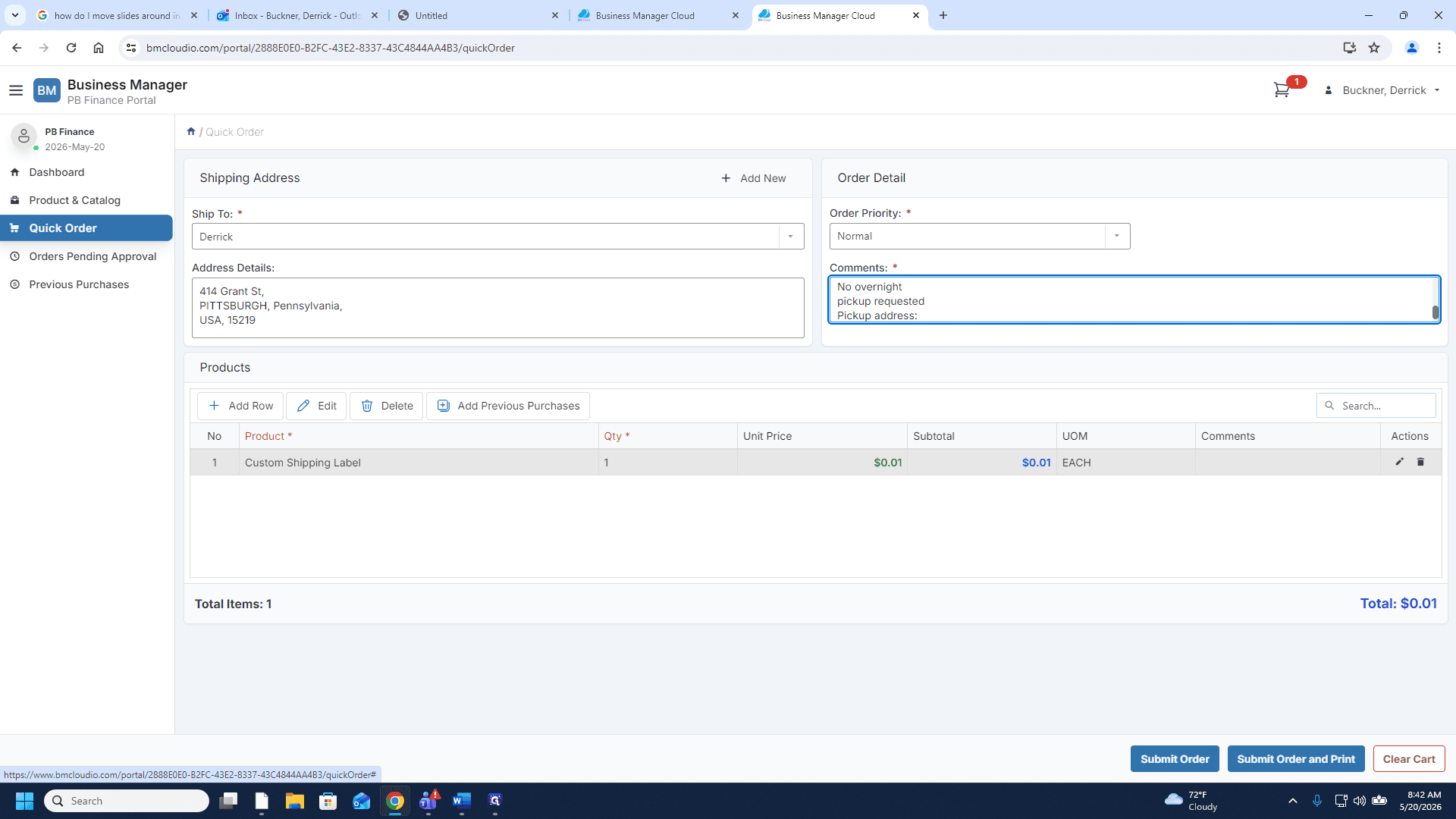The width and height of the screenshot is (1456, 819).
Task: Switch to the Inbox Outlook browser tab
Action: tap(297, 15)
